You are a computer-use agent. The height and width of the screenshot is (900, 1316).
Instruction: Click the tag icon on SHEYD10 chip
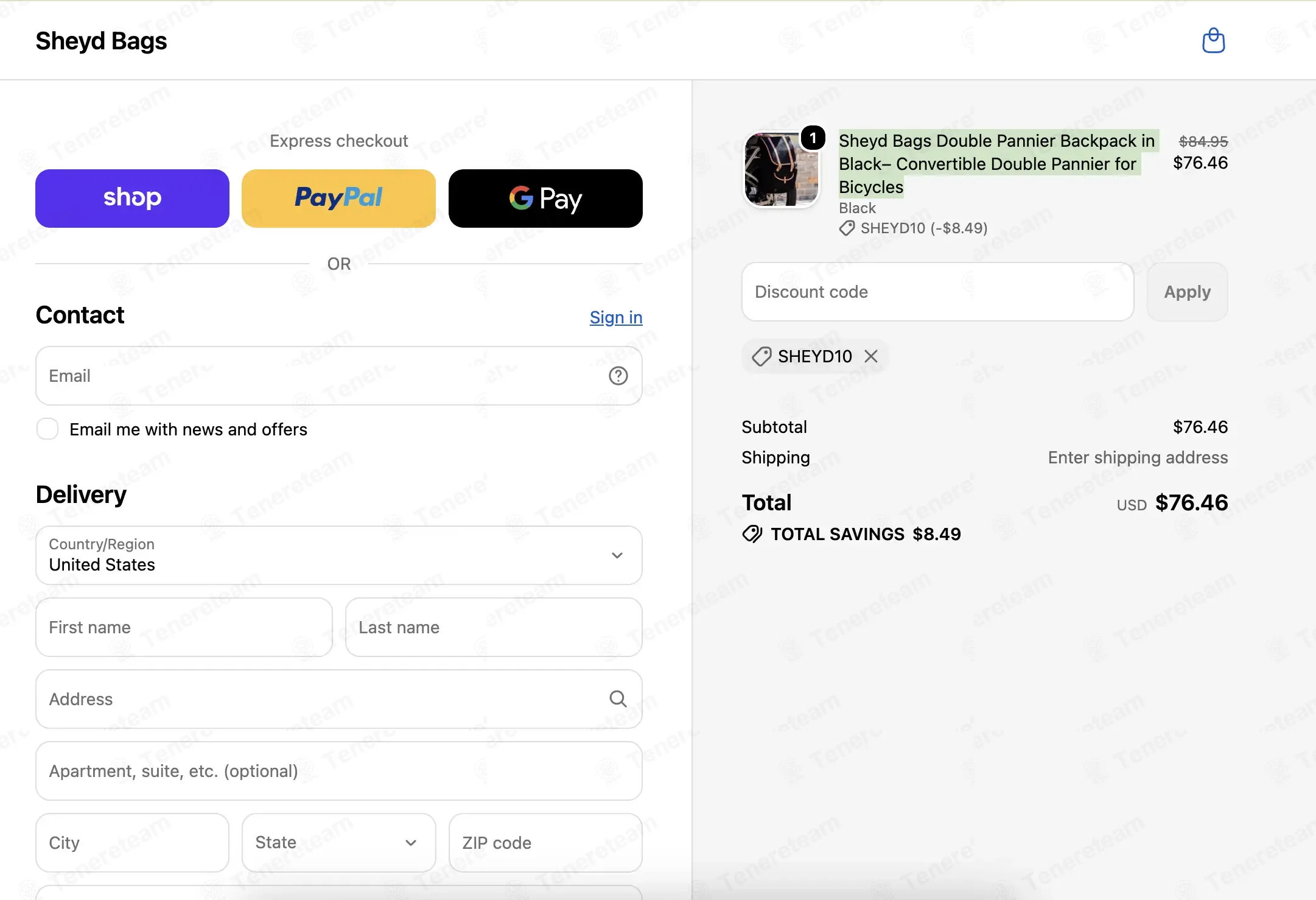pos(761,356)
